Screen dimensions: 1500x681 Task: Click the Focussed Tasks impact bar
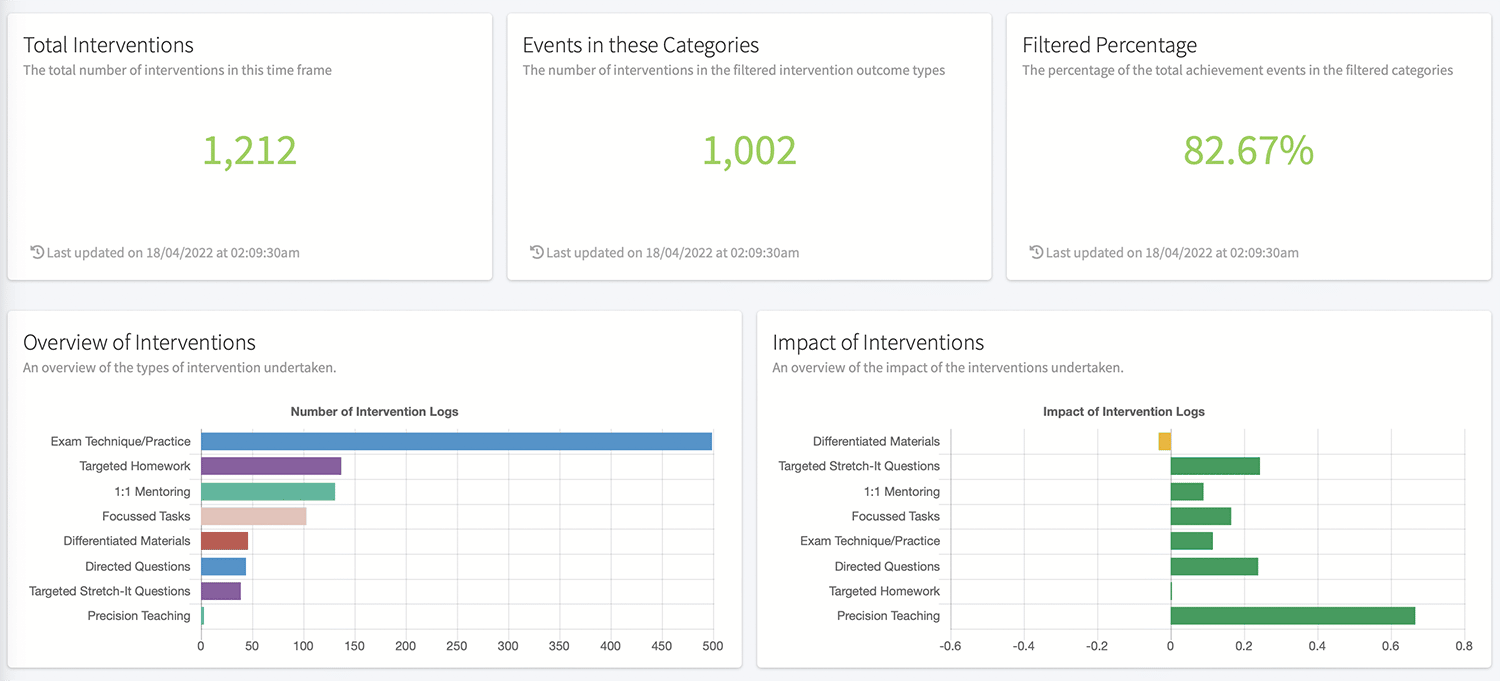[1201, 516]
